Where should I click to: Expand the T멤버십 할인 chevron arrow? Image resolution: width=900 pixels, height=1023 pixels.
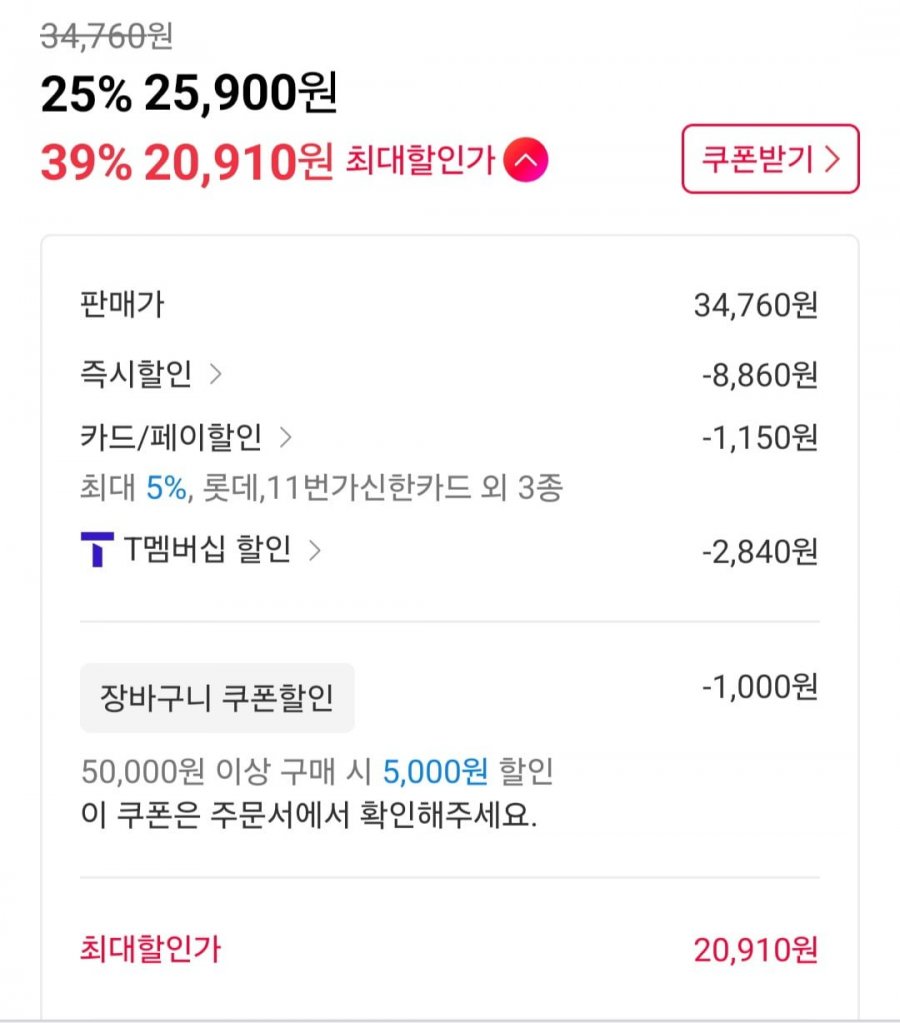pyautogui.click(x=315, y=551)
